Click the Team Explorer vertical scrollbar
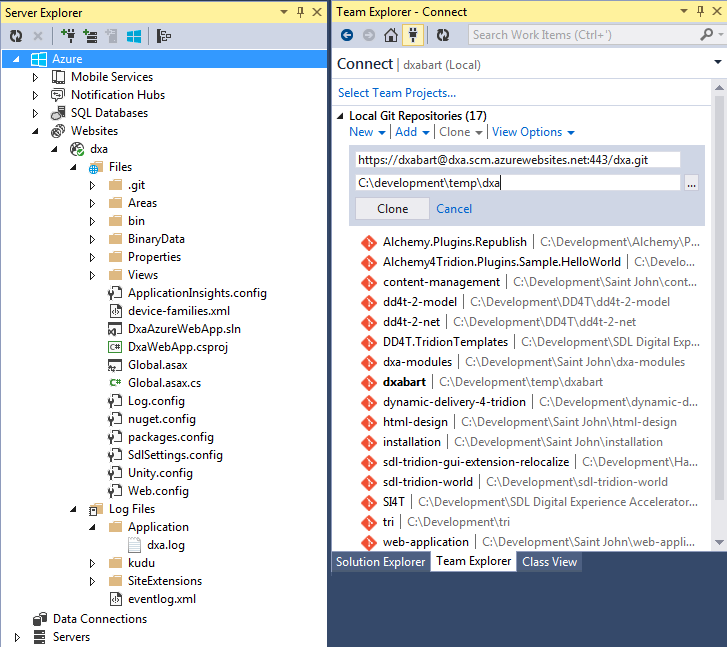 coord(719,300)
